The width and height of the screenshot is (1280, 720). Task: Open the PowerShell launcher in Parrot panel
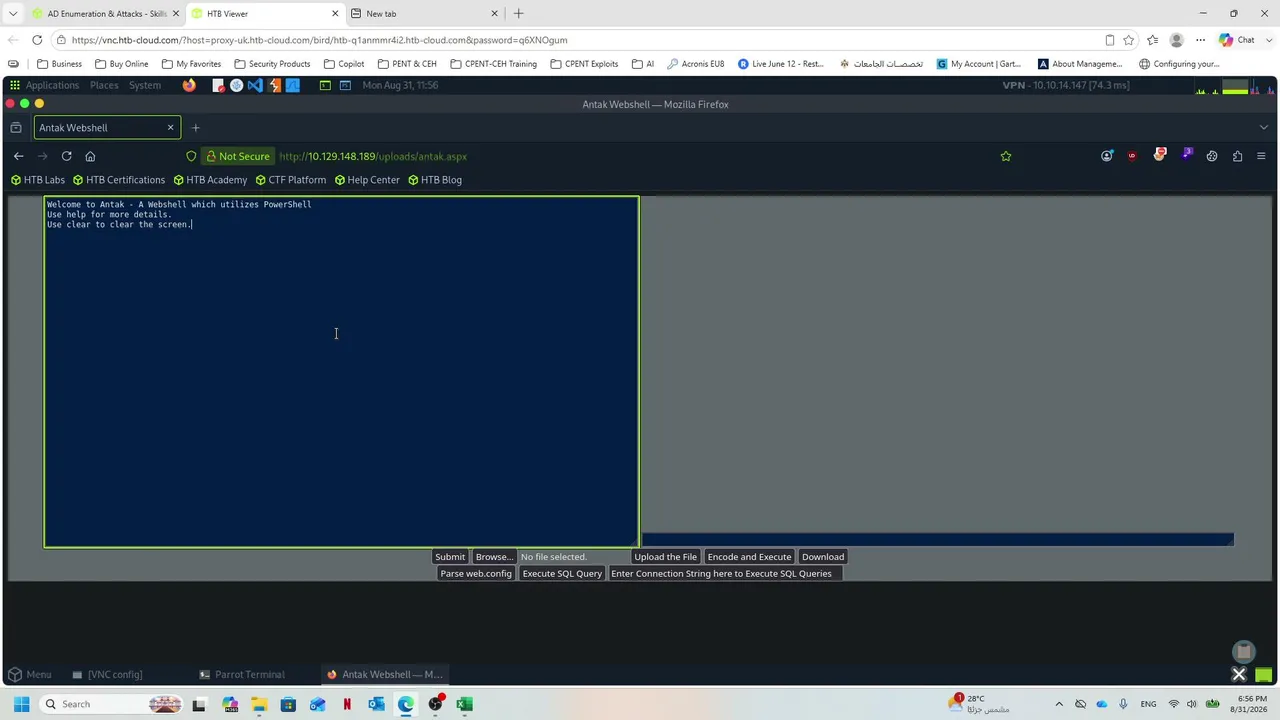(x=345, y=86)
